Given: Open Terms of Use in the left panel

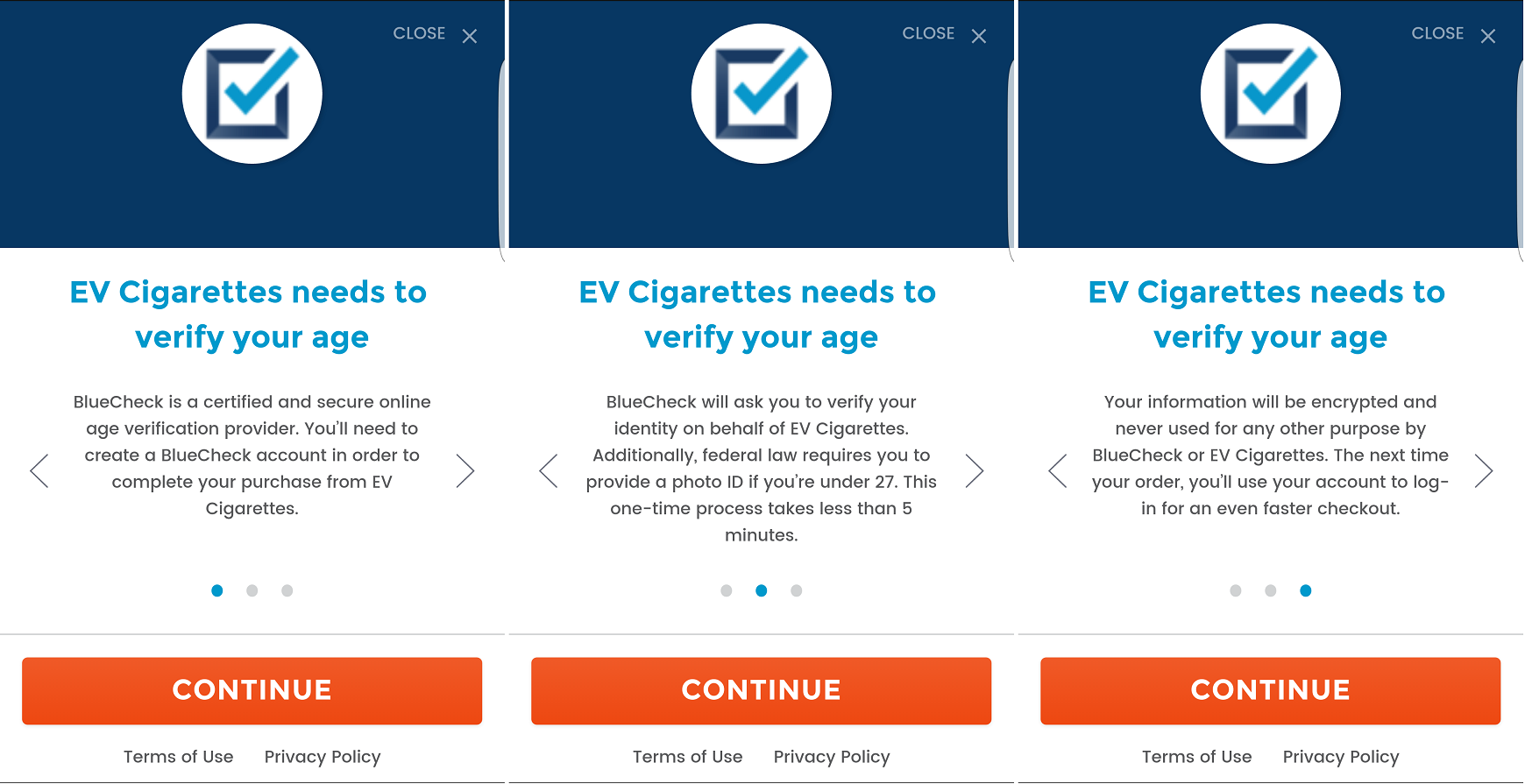Looking at the screenshot, I should 178,757.
